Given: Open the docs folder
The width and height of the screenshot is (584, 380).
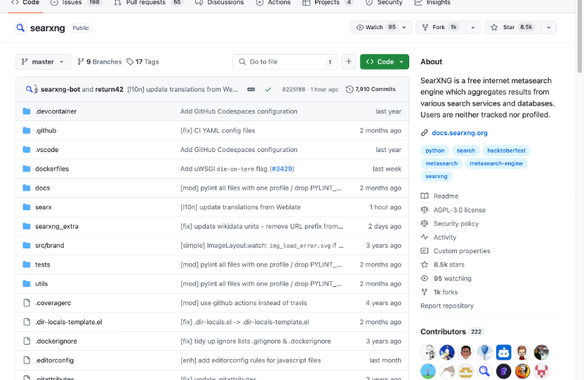Looking at the screenshot, I should [42, 188].
